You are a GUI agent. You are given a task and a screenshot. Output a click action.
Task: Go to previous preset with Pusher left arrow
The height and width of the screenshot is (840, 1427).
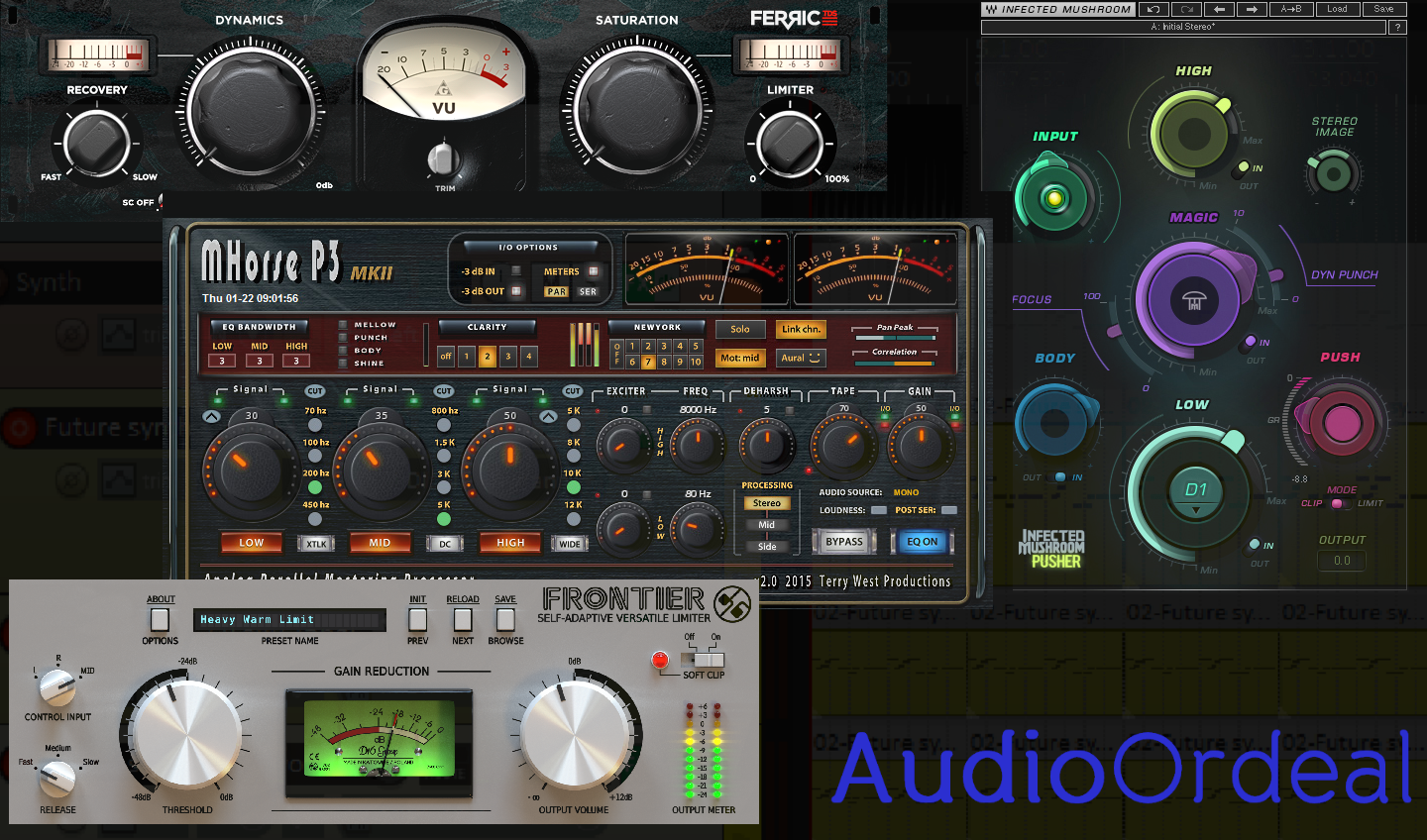tap(1220, 9)
